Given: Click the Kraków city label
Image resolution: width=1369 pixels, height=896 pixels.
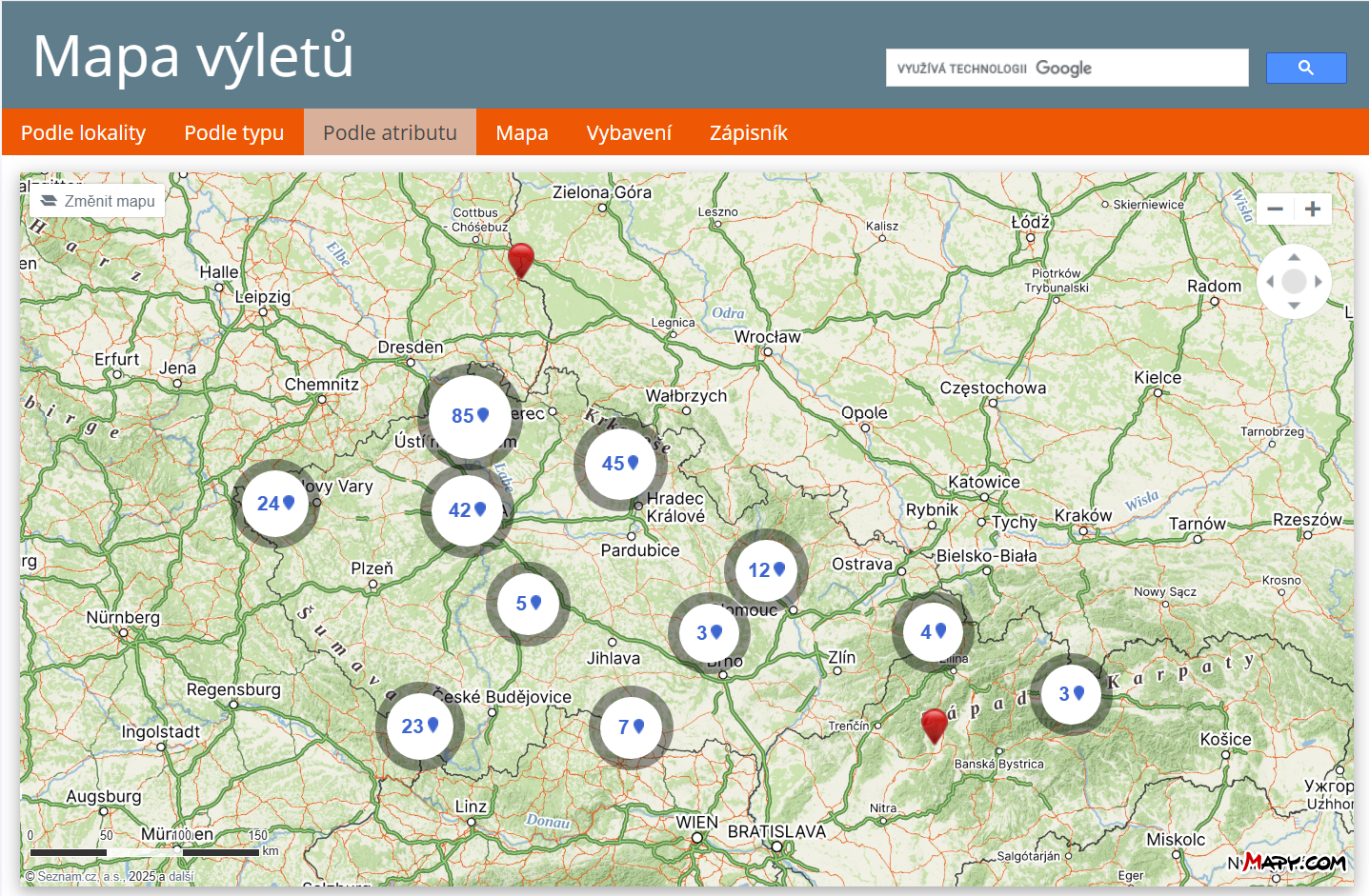Looking at the screenshot, I should pos(1083,516).
